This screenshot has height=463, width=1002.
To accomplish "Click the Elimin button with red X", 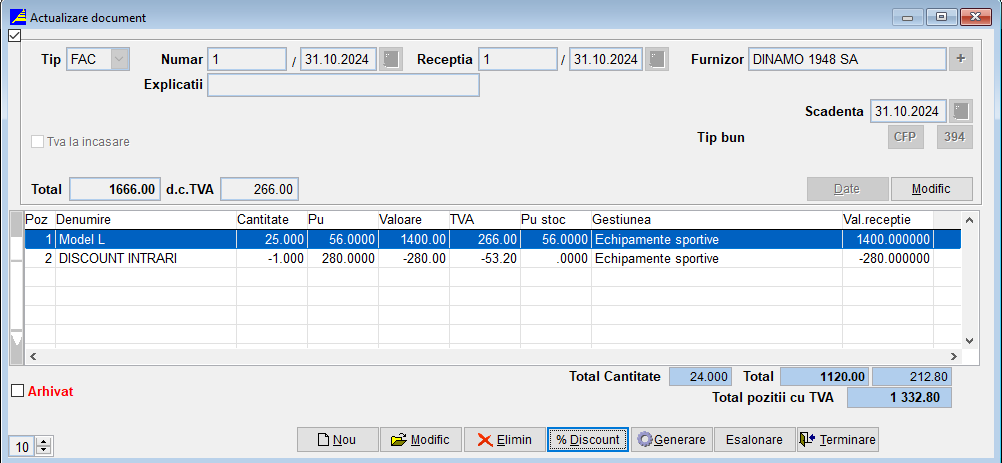I will tap(505, 440).
